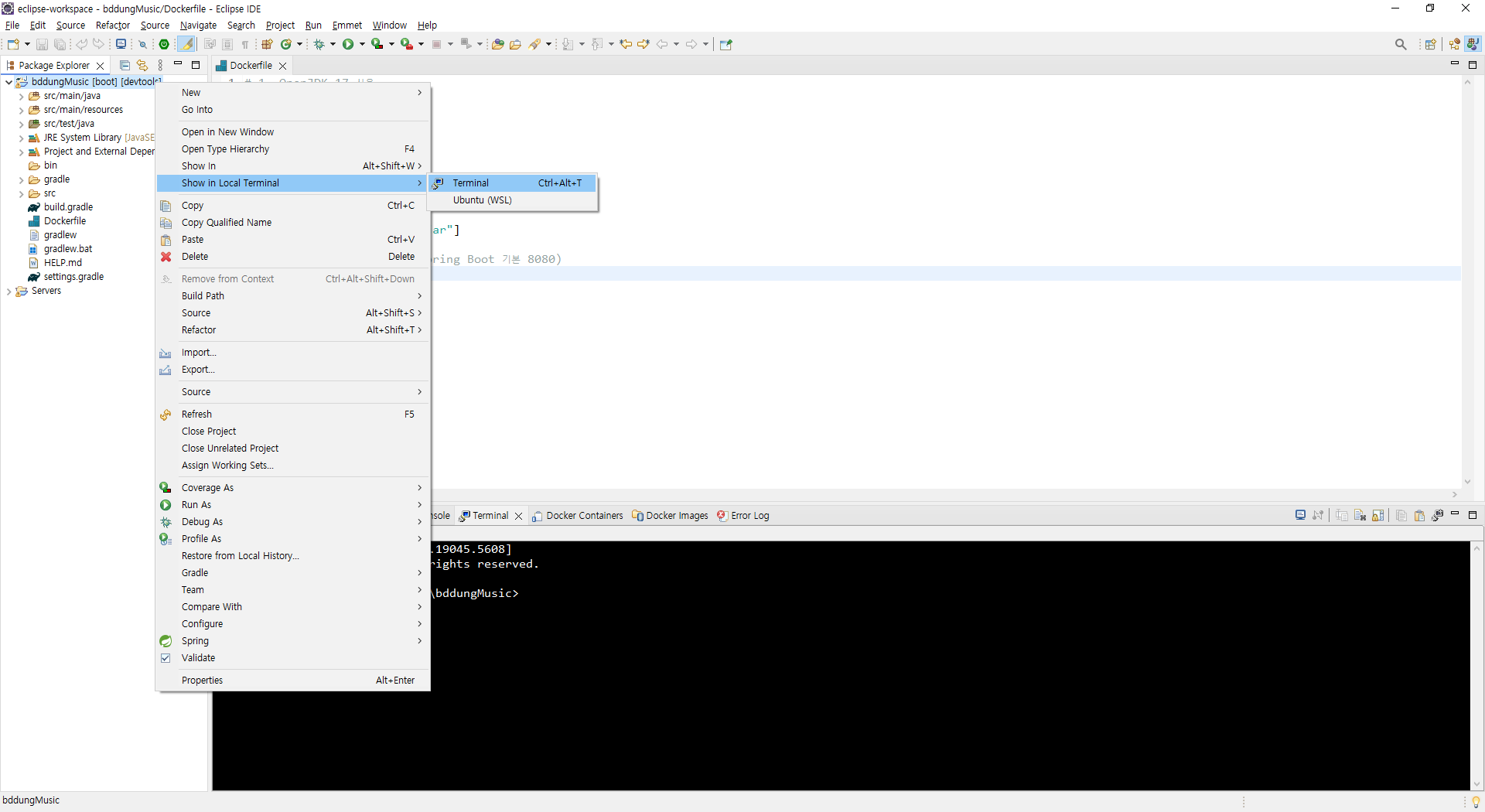Image resolution: width=1485 pixels, height=812 pixels.
Task: Expand the src/main/java folder
Action: click(x=21, y=96)
